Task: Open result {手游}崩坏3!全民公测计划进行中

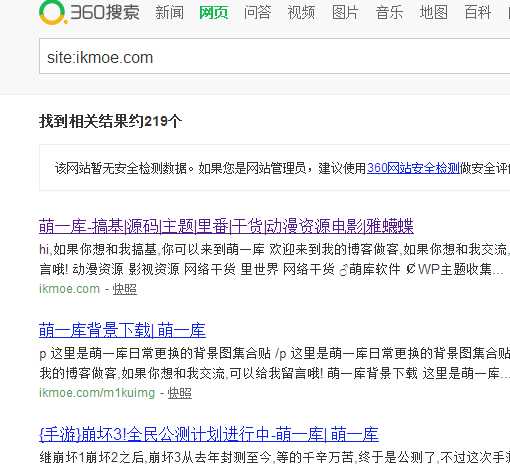Action: pos(209,434)
